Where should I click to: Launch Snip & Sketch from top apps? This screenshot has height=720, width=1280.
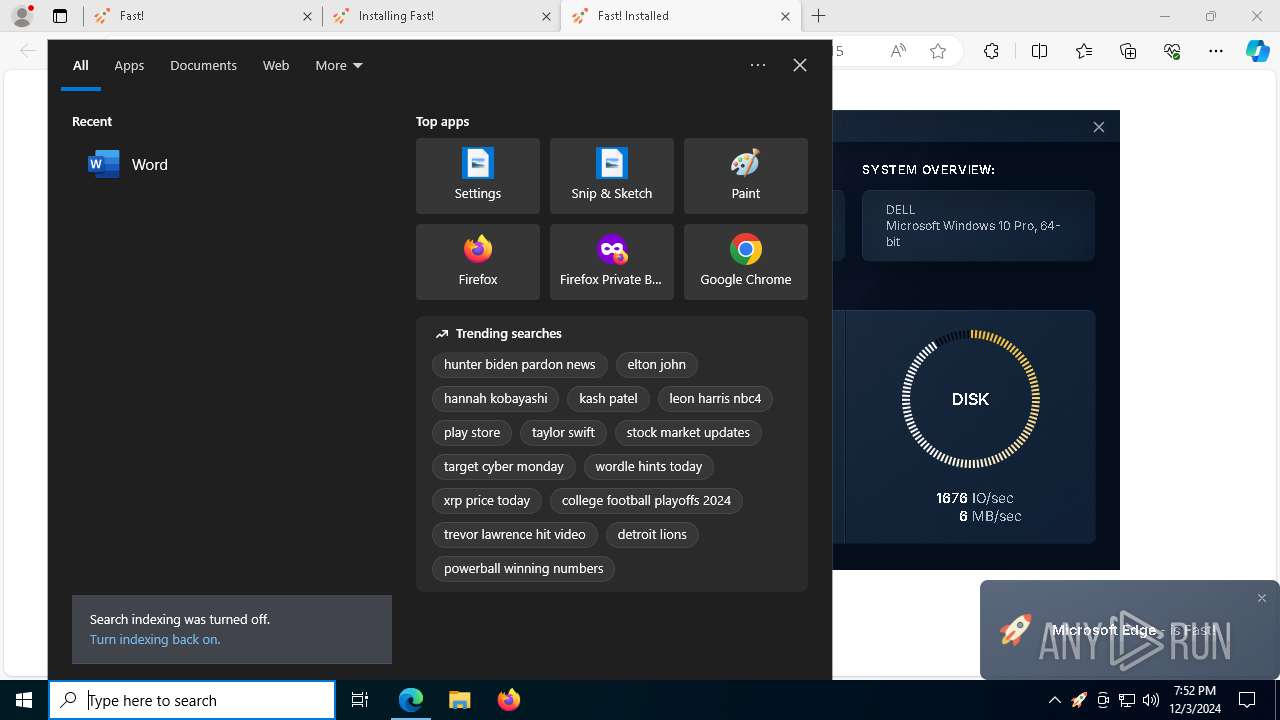tap(612, 176)
